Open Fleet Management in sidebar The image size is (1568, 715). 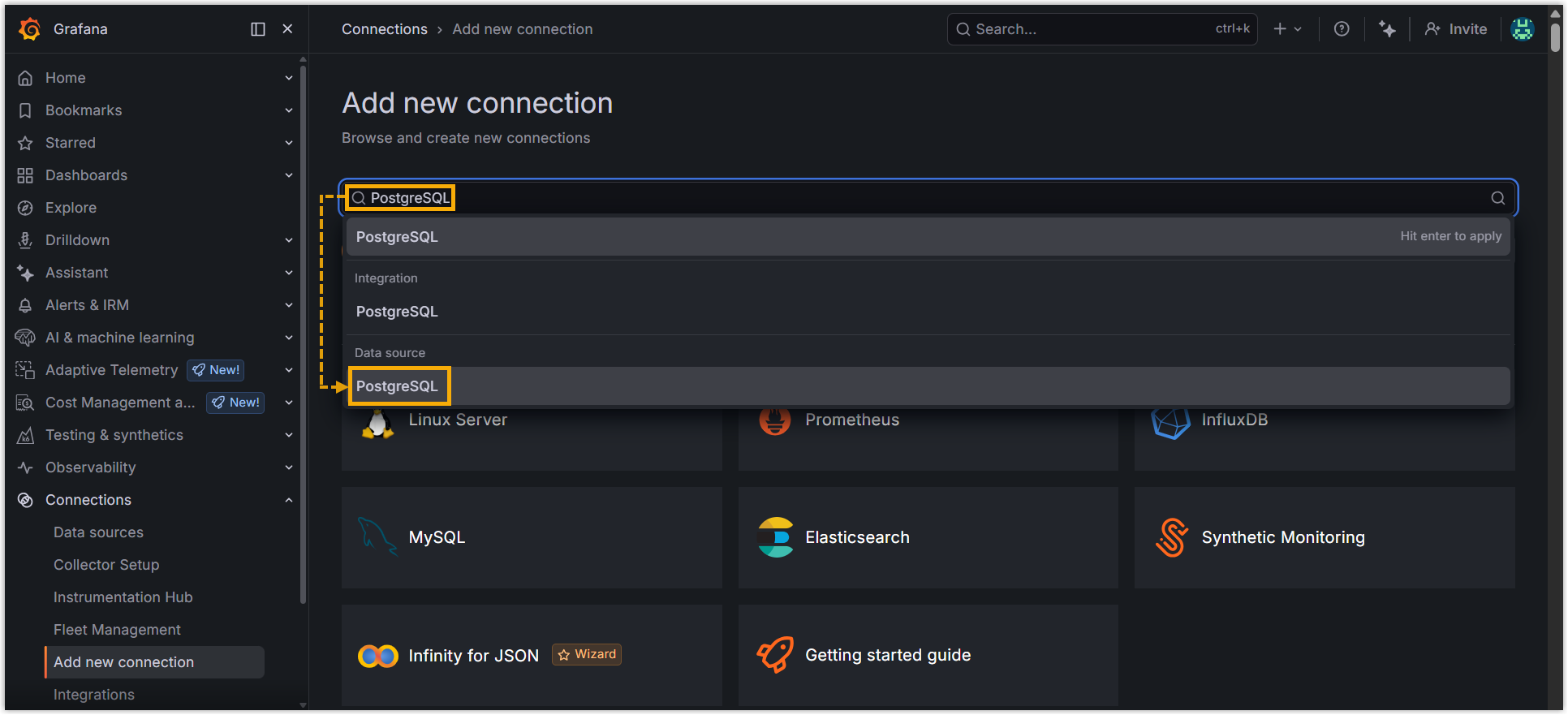tap(117, 630)
